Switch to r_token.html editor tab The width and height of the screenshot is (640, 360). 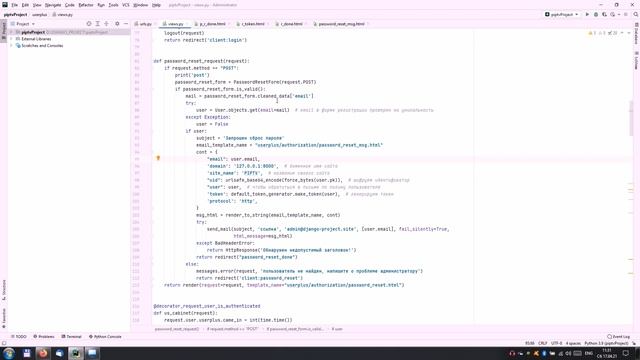252,24
